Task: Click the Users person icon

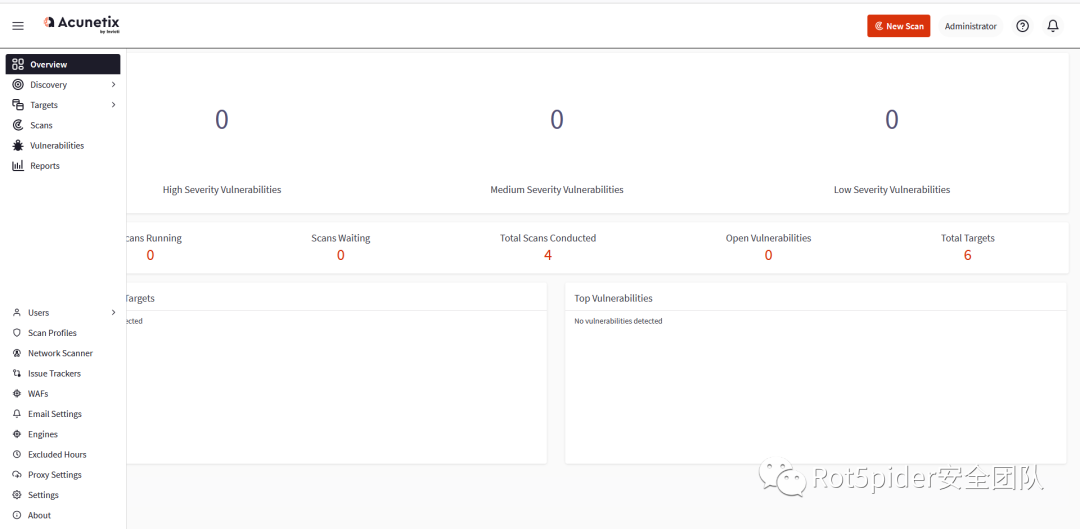Action: (17, 313)
